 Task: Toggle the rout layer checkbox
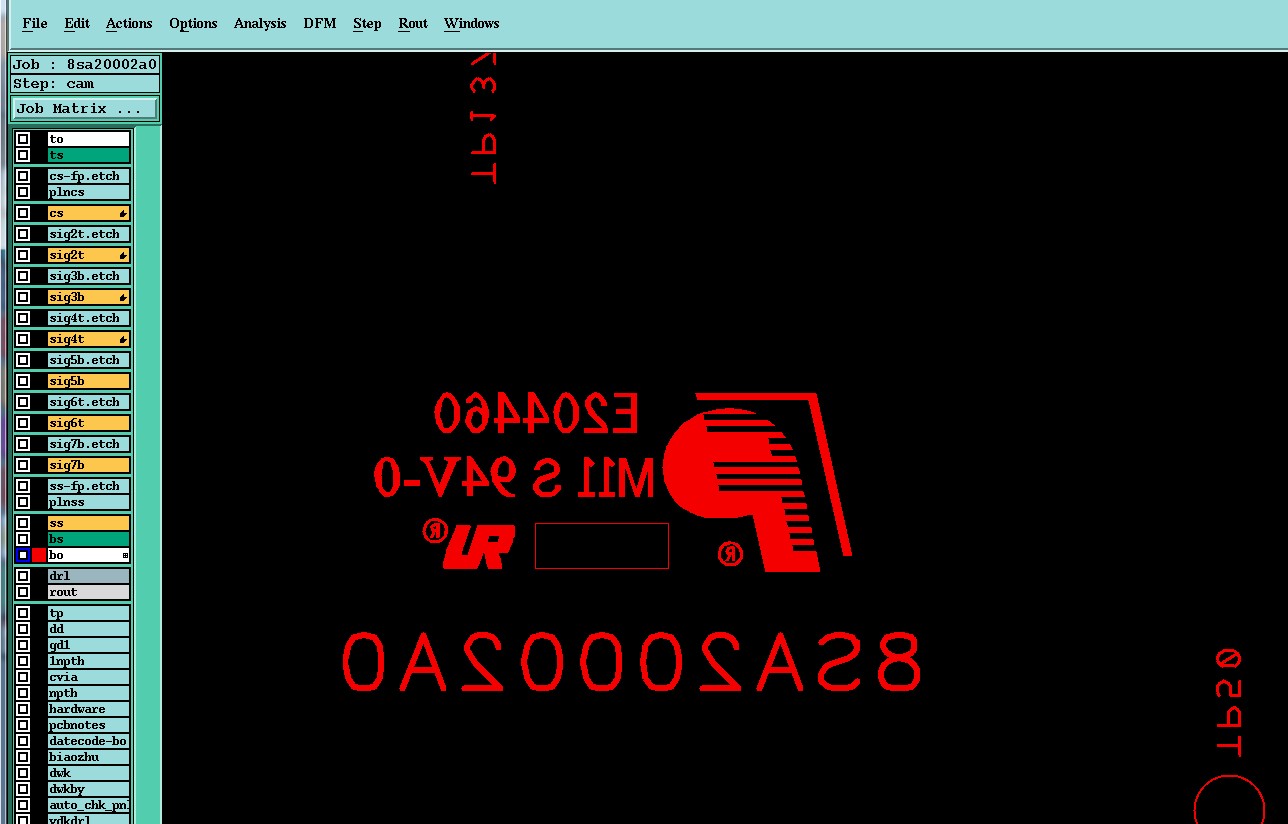pos(23,592)
